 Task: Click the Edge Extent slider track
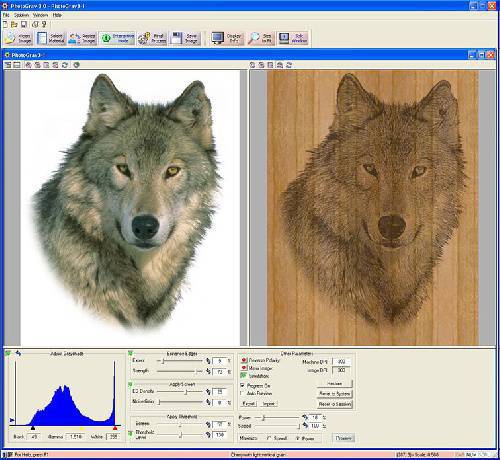pos(180,361)
